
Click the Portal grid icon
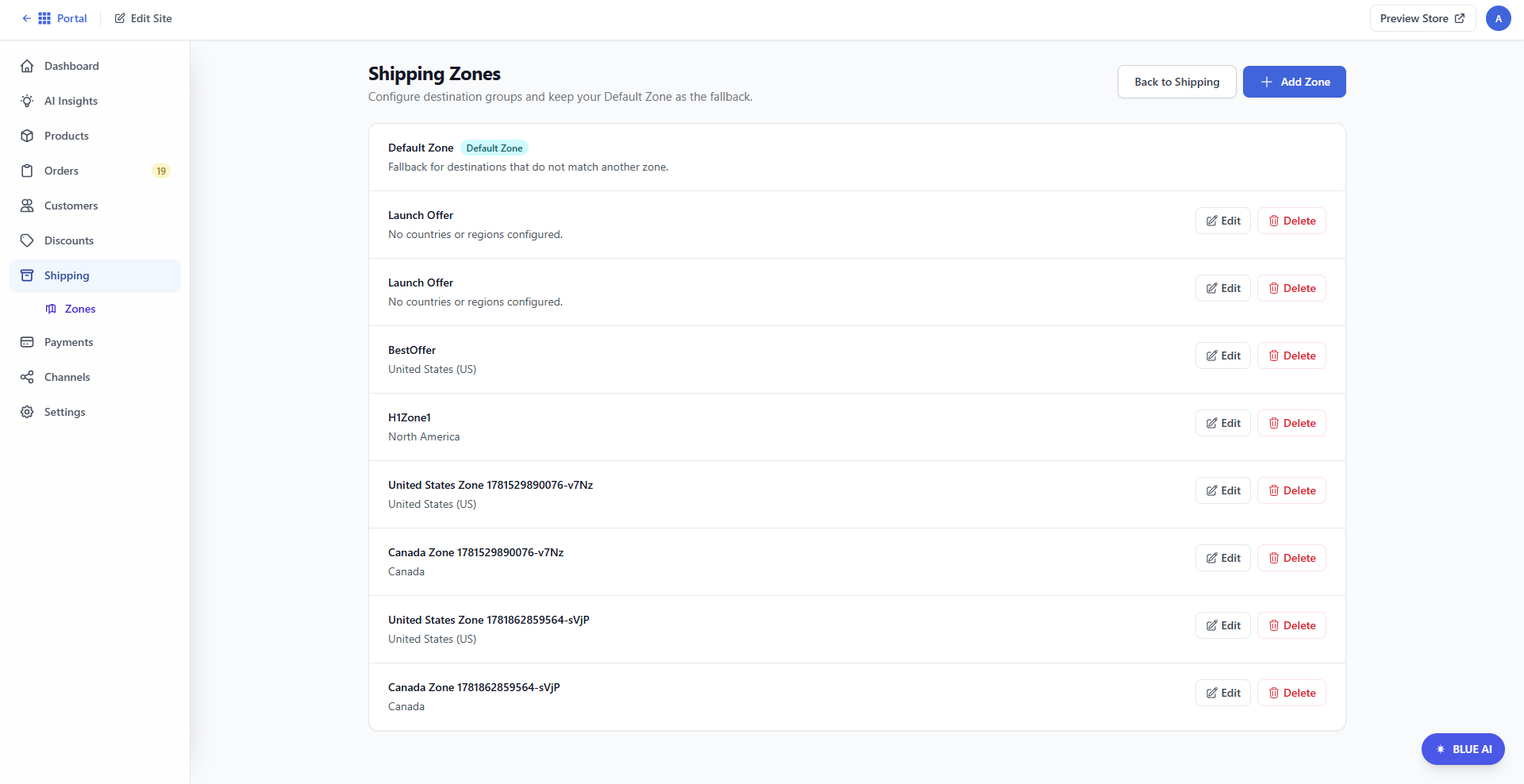click(x=44, y=18)
